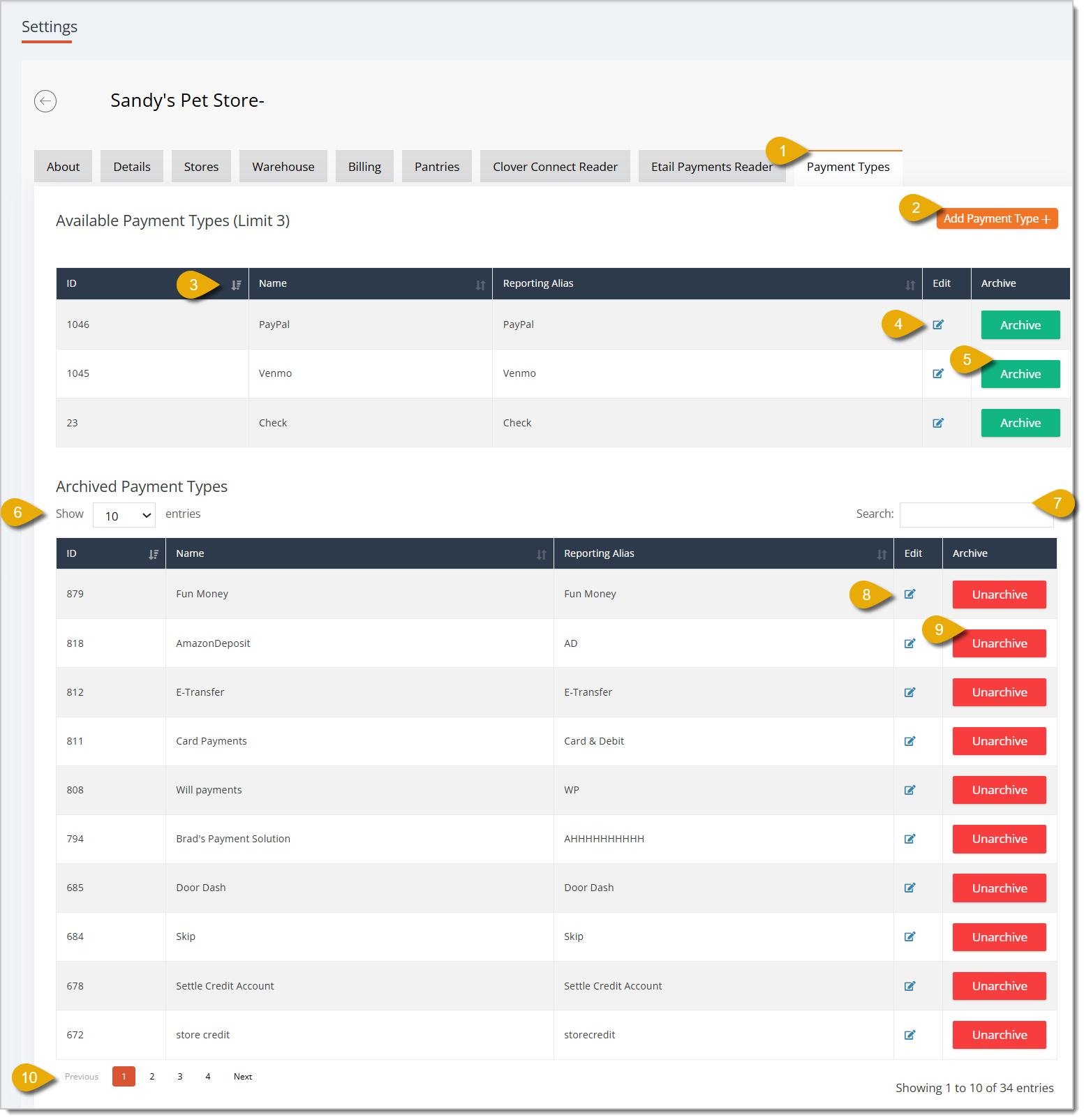Click Next in the pagination
The width and height of the screenshot is (1084, 1120).
tap(243, 1077)
